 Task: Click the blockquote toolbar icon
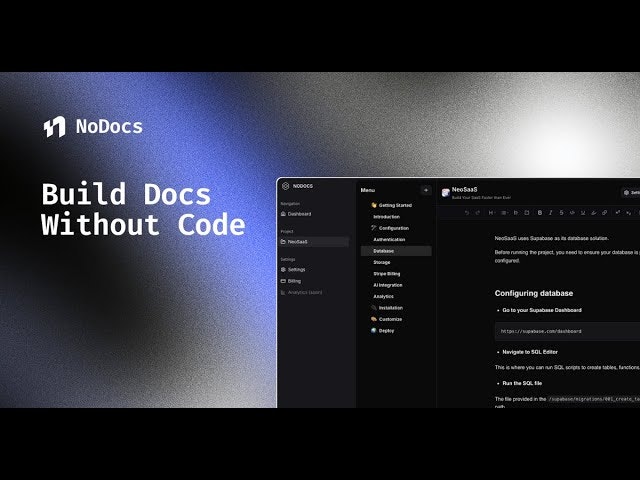click(516, 213)
